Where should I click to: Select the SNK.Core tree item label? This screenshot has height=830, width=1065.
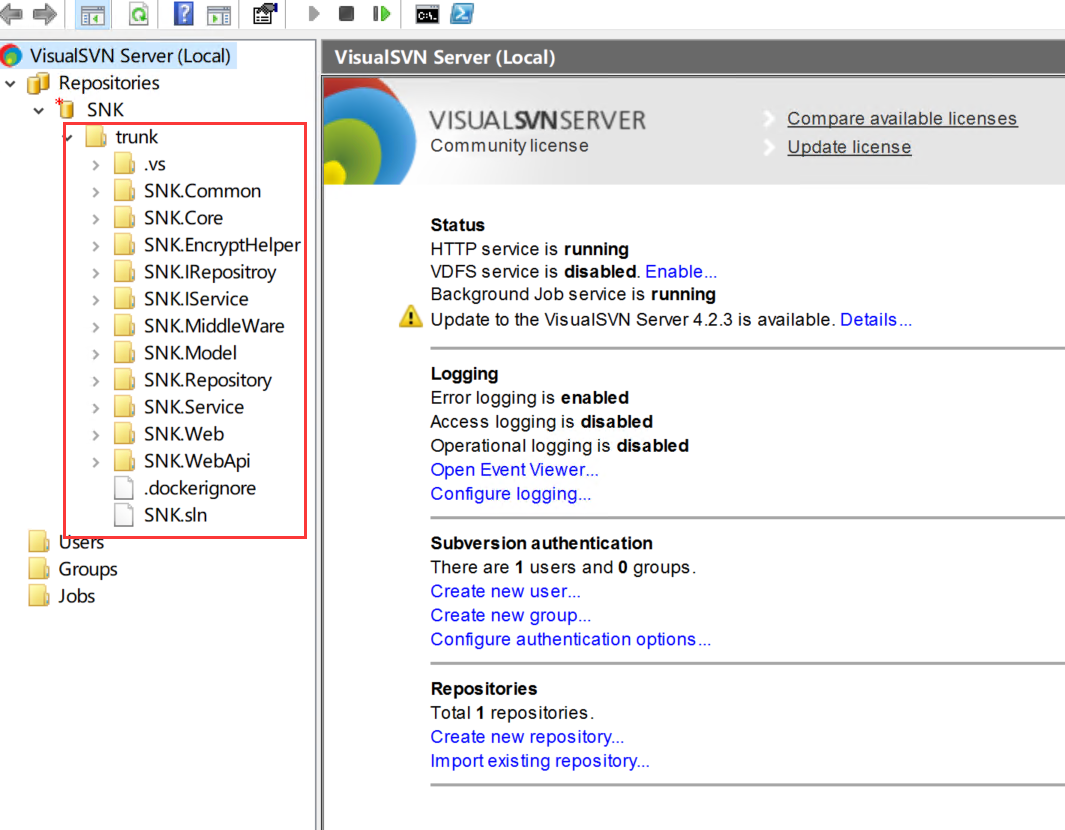pyautogui.click(x=183, y=217)
